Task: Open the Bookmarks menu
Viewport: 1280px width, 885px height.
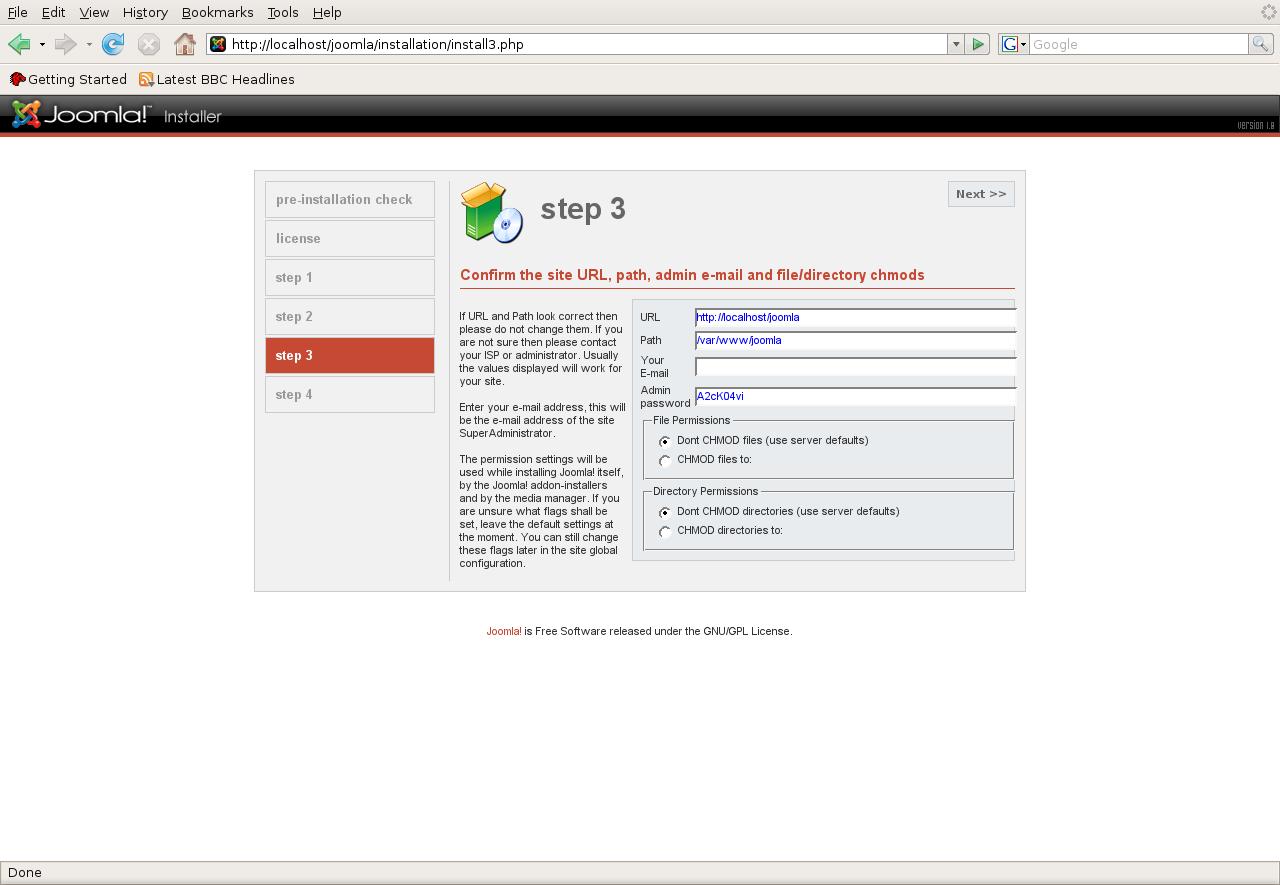Action: (217, 12)
